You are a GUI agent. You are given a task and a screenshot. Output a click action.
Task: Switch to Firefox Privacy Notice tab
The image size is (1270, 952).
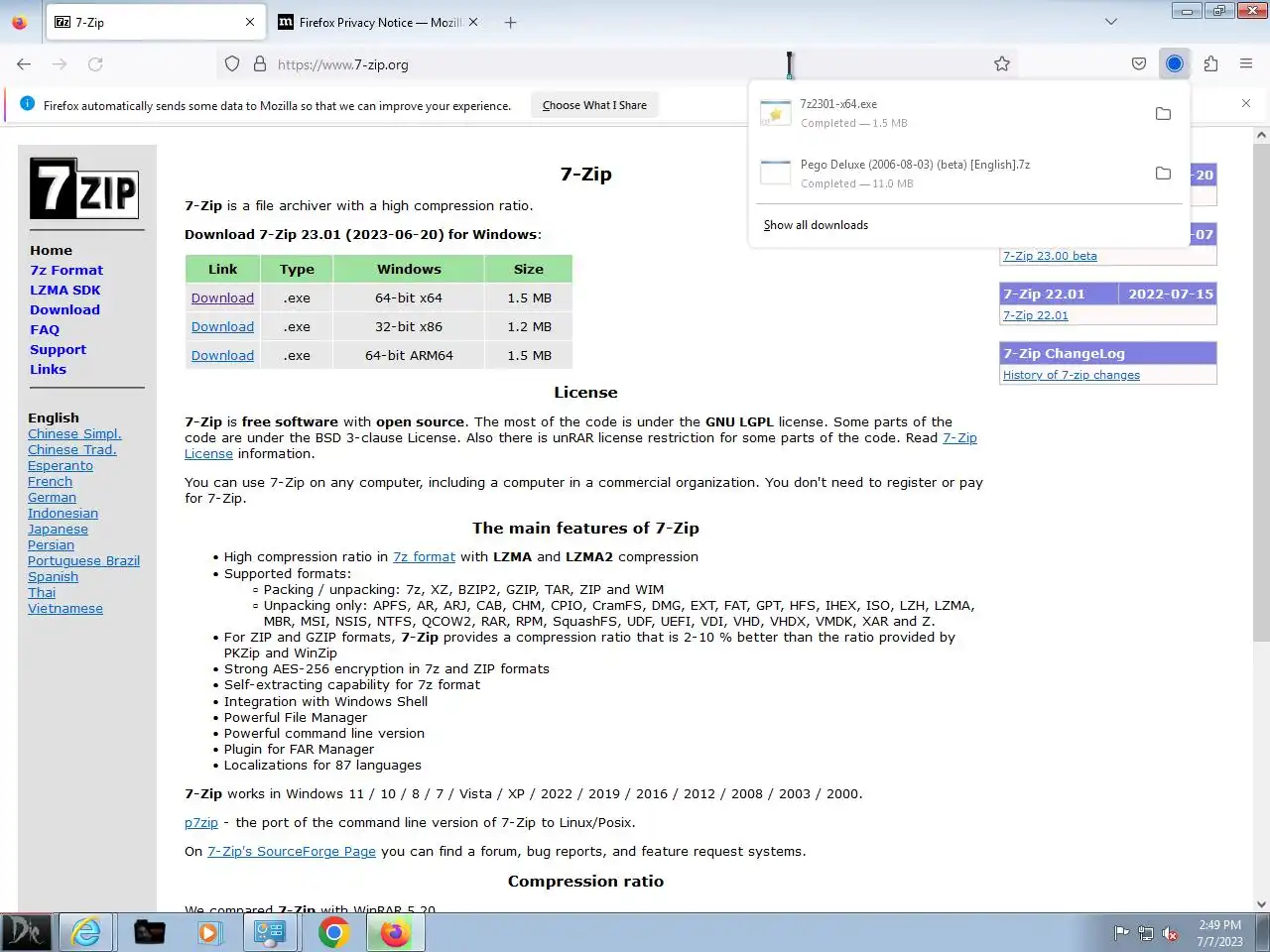coord(378,22)
